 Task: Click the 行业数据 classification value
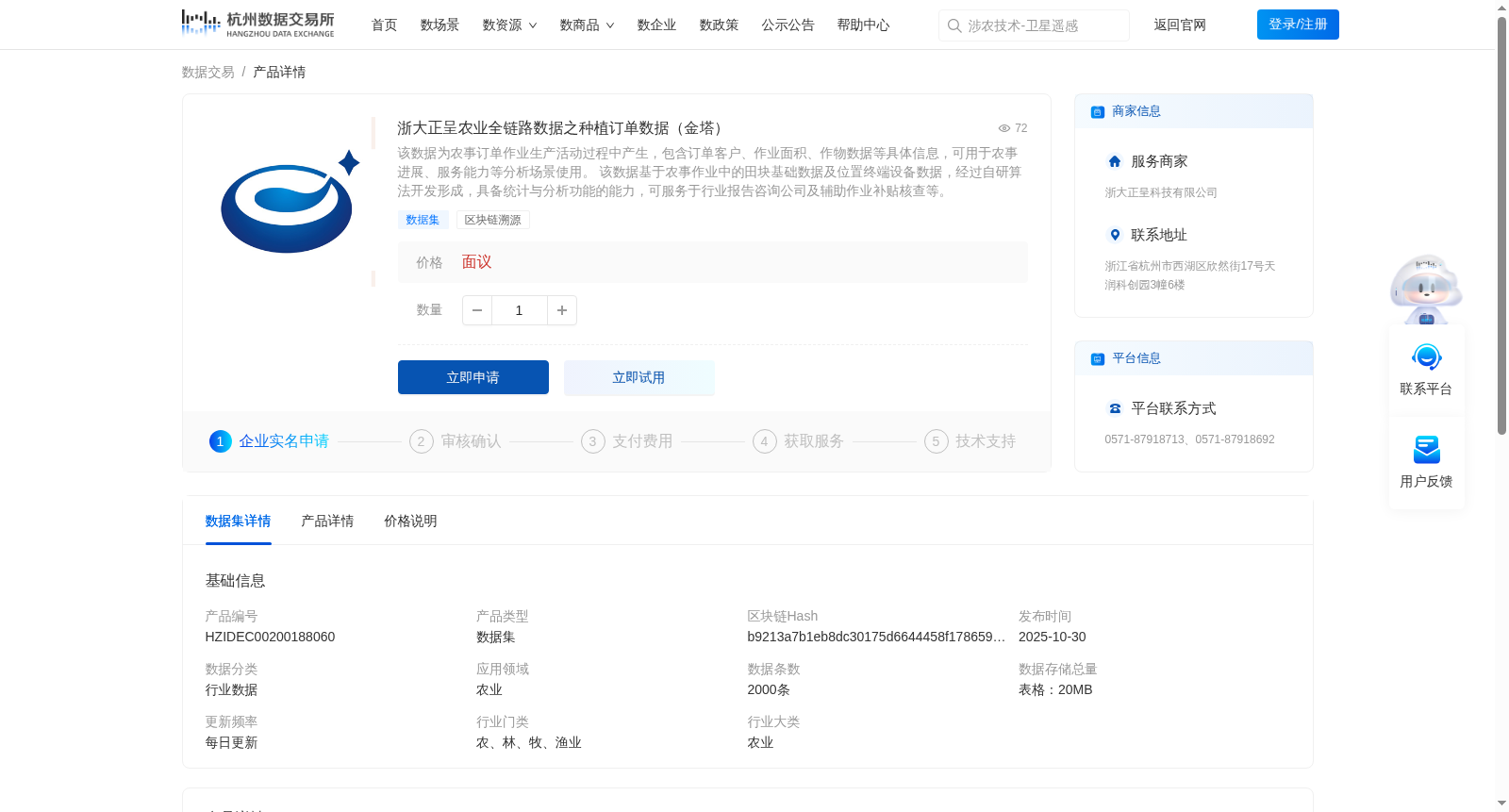click(231, 690)
